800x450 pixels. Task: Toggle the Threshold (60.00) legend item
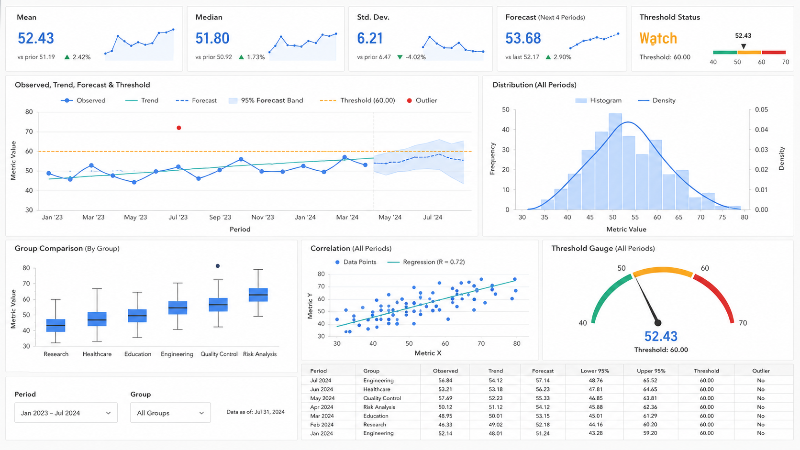358,101
